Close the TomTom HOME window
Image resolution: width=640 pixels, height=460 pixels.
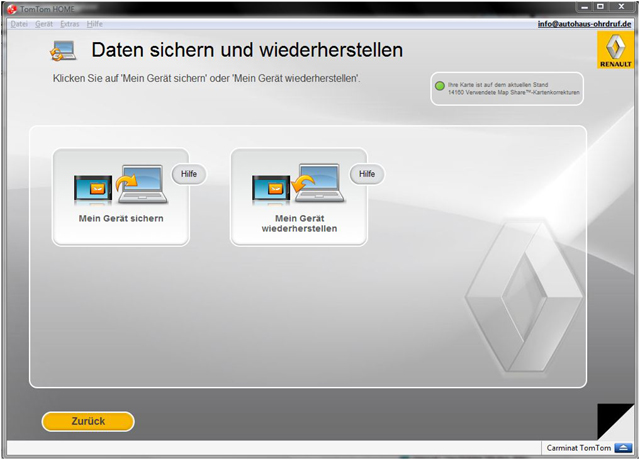[619, 7]
